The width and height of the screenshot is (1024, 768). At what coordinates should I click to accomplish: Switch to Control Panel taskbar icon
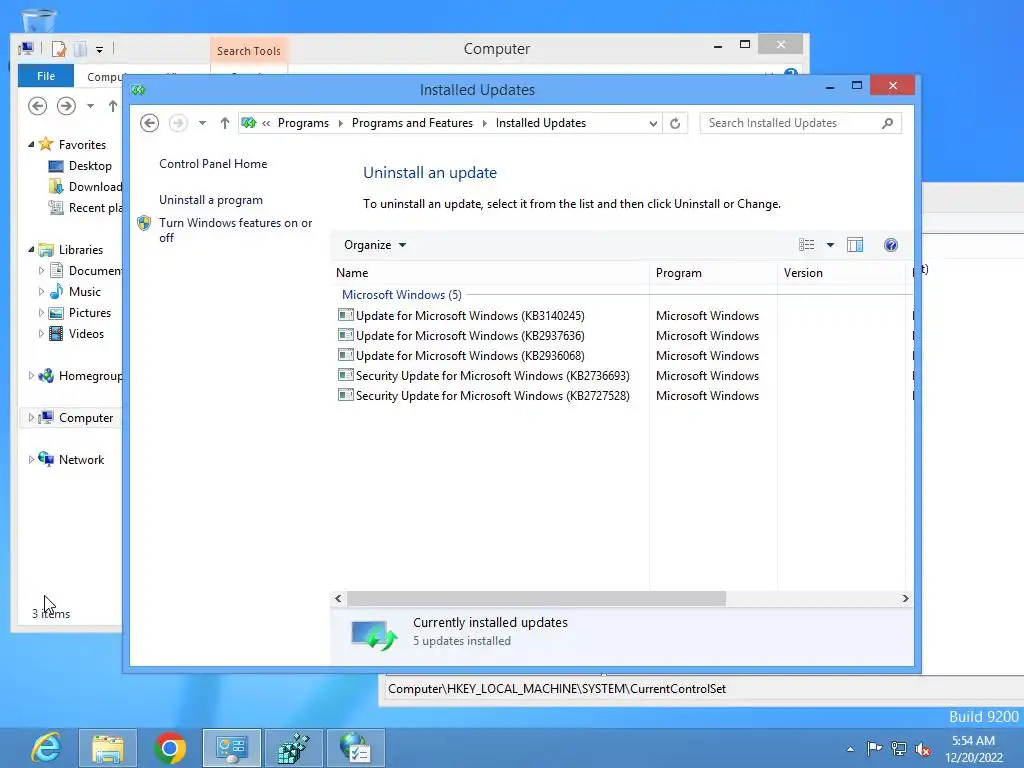tap(232, 748)
